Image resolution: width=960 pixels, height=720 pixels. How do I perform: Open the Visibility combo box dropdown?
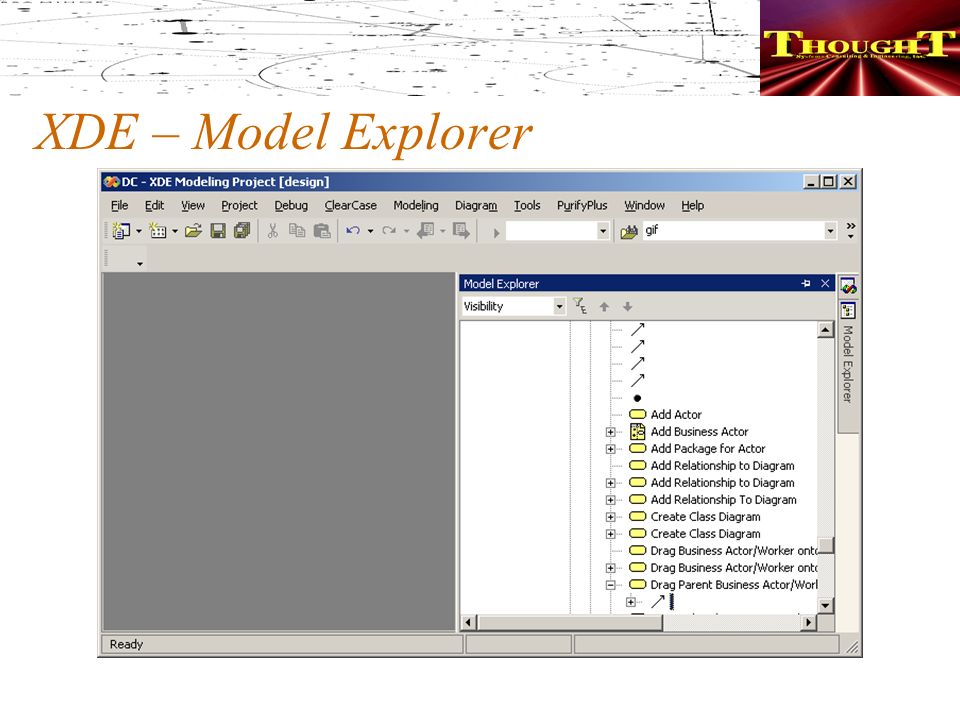559,306
